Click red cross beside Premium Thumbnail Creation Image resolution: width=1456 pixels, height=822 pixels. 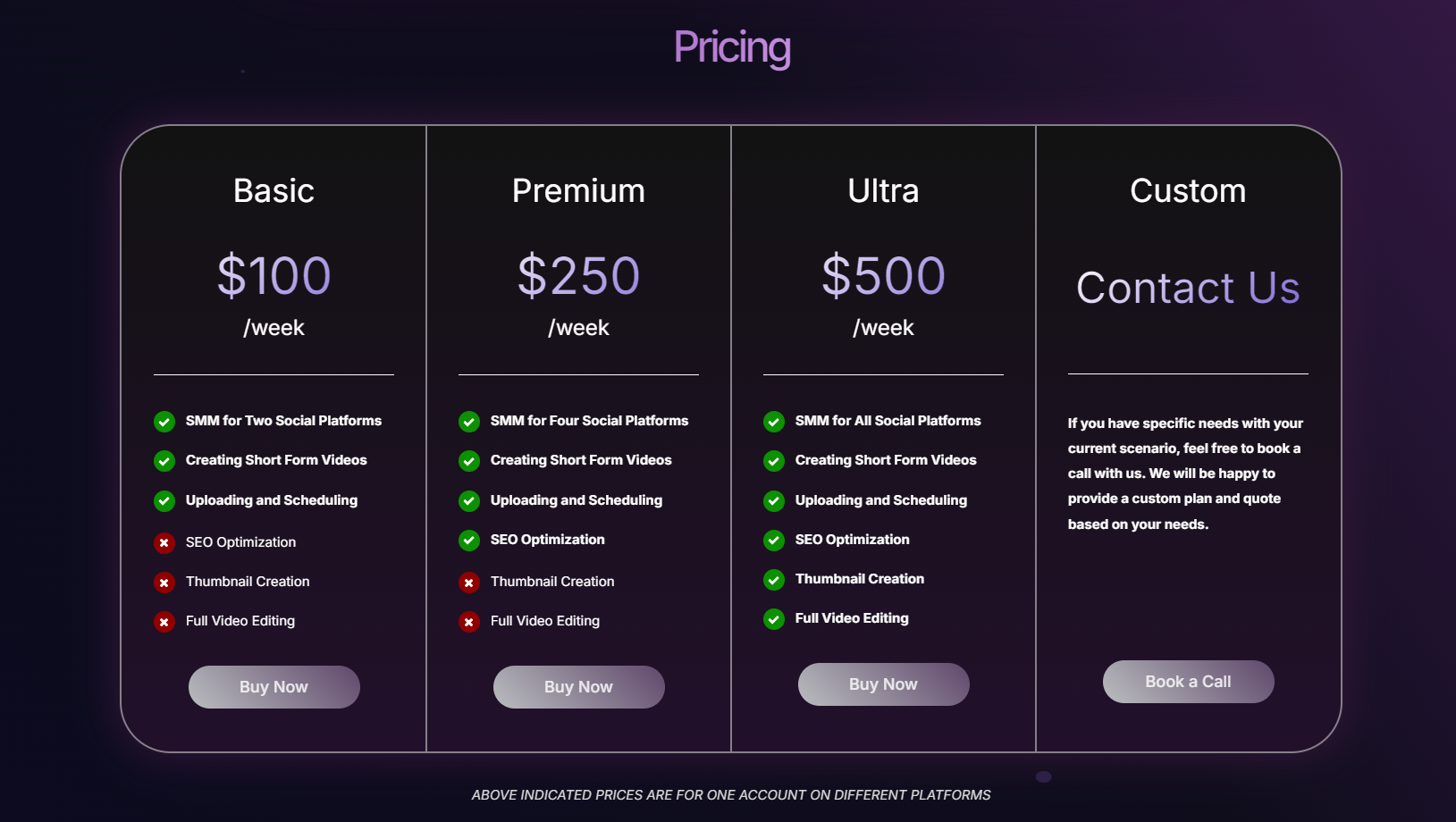click(x=469, y=583)
